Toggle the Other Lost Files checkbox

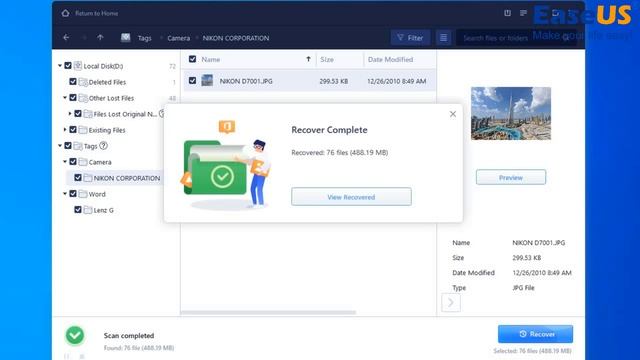click(x=73, y=98)
